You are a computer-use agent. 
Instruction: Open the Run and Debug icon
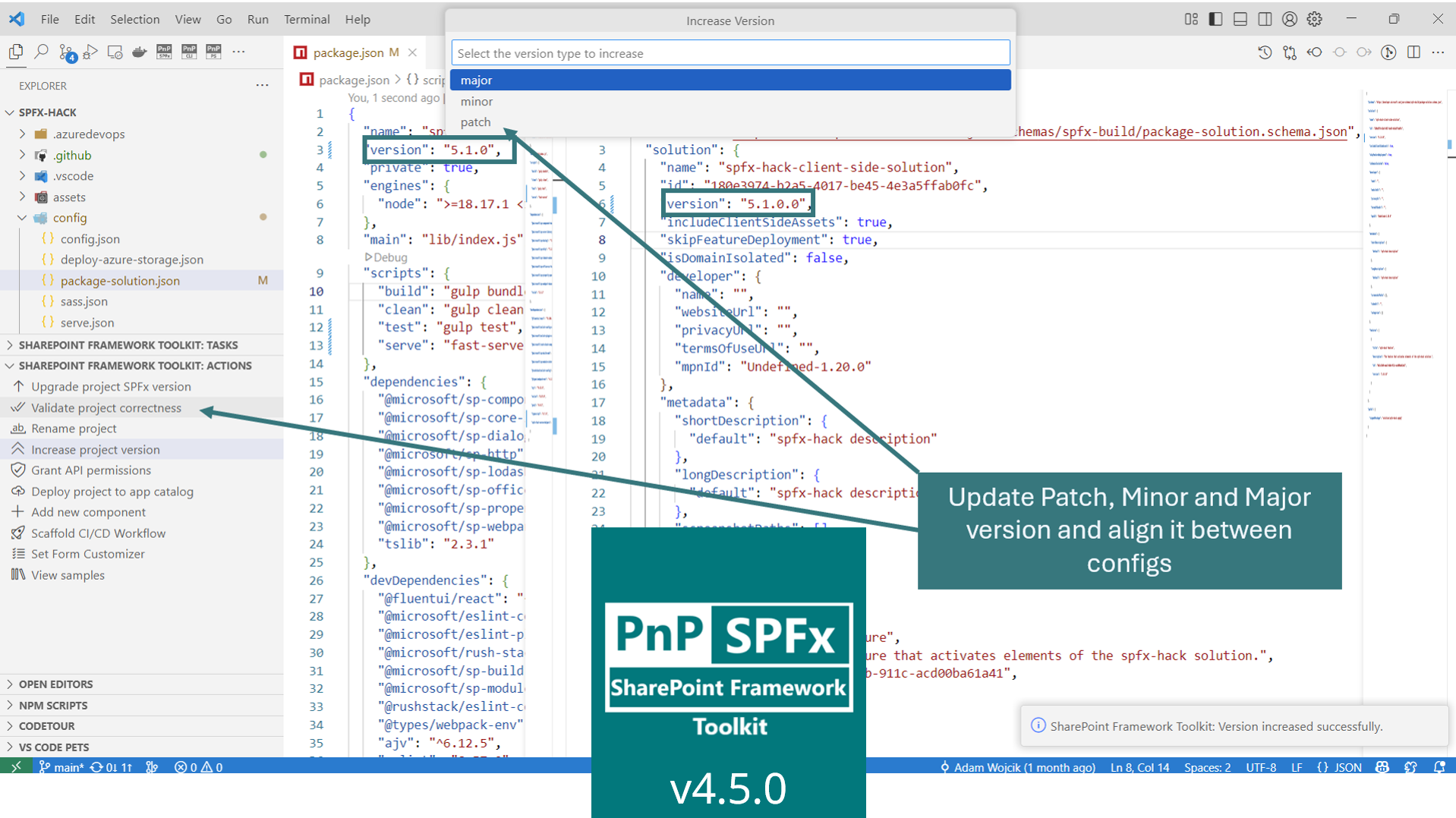coord(90,52)
